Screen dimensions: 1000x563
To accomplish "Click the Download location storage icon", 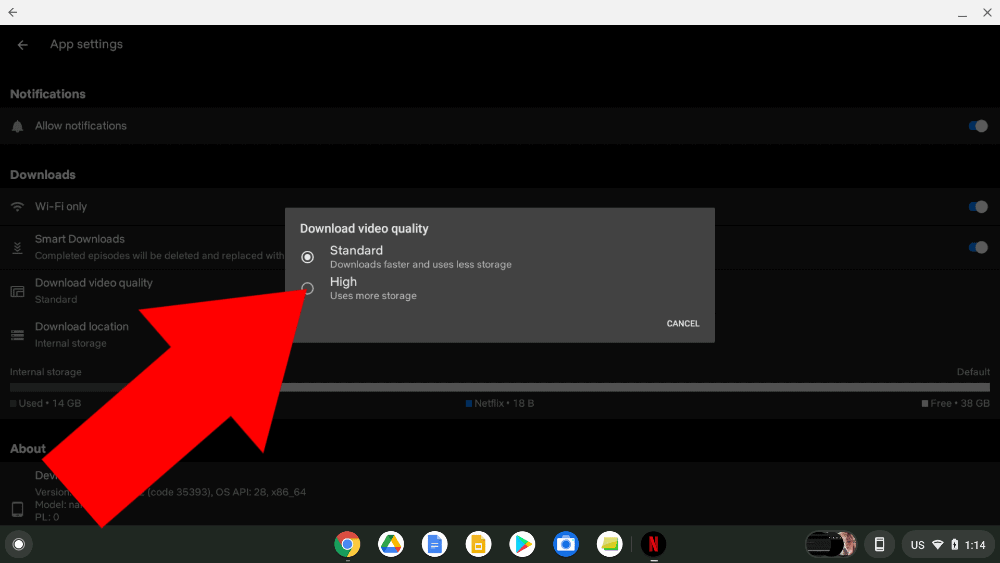I will (17, 335).
